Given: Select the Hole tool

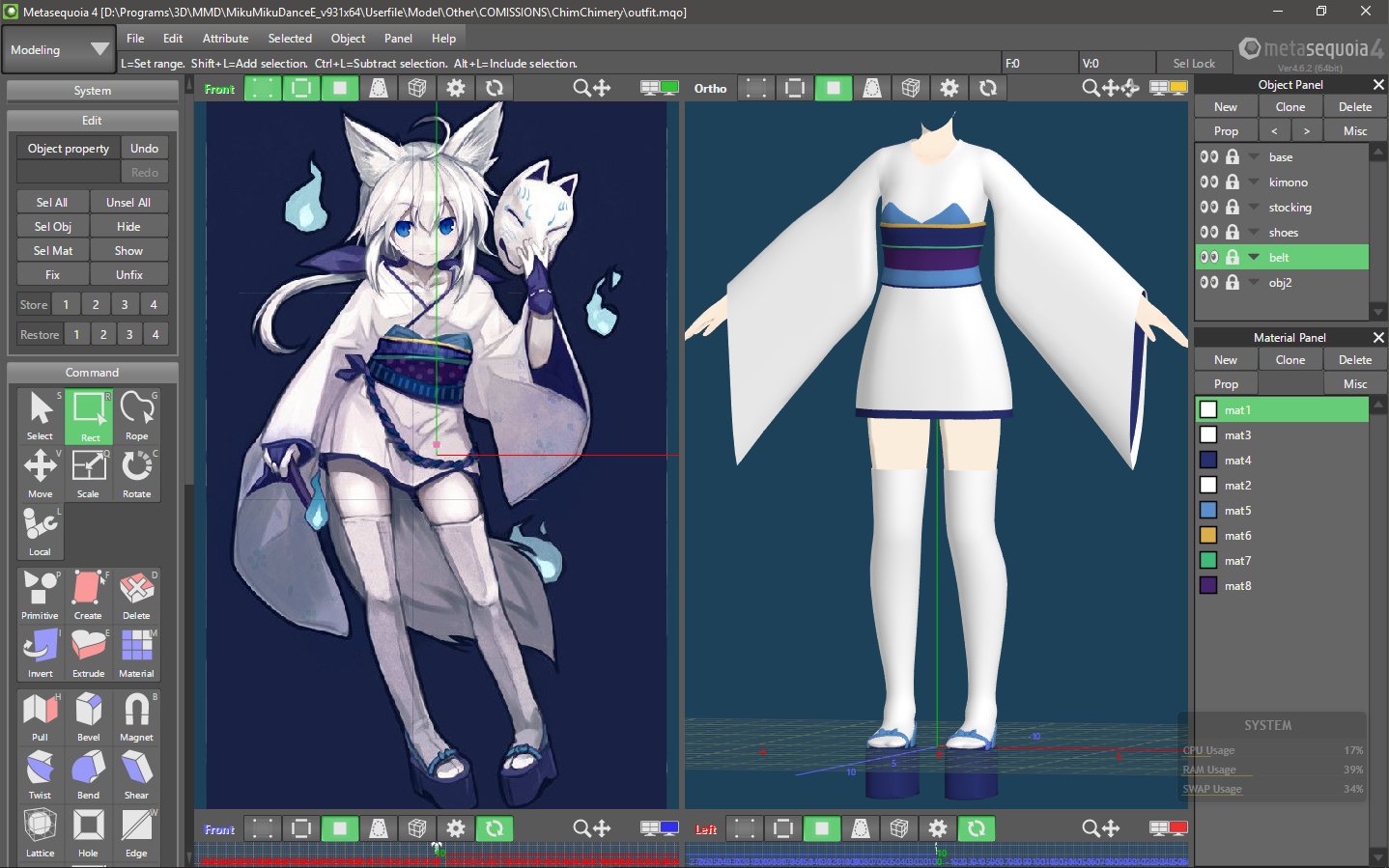Looking at the screenshot, I should click(89, 833).
